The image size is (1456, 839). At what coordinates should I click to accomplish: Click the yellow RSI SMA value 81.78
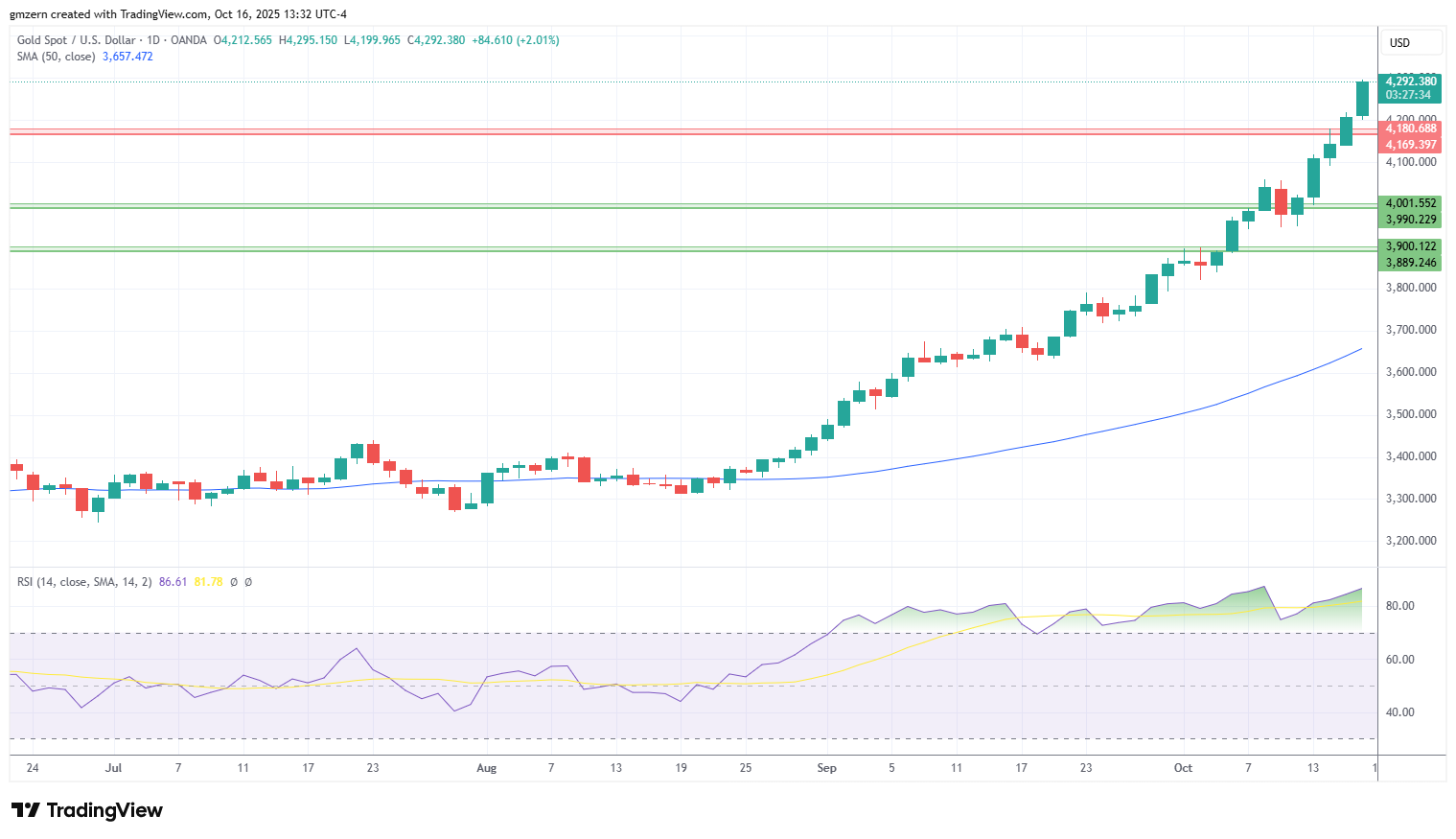(x=208, y=582)
